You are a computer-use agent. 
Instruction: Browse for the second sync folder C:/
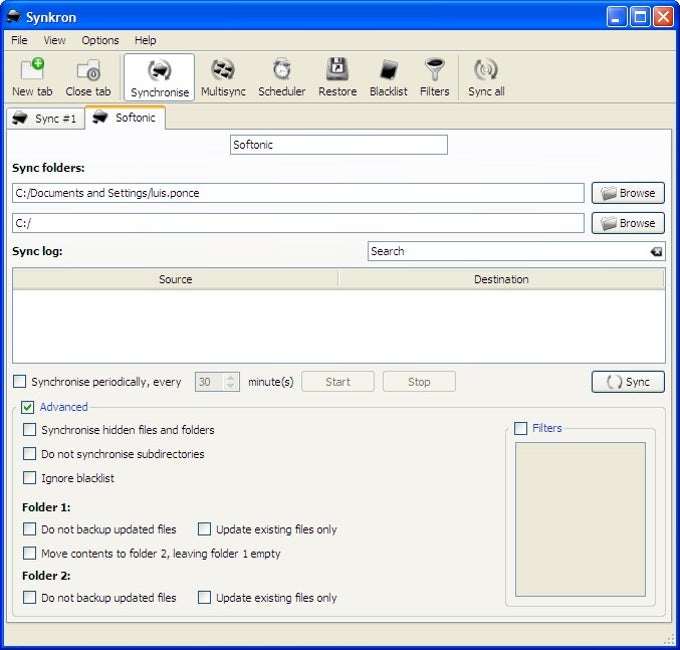click(628, 223)
